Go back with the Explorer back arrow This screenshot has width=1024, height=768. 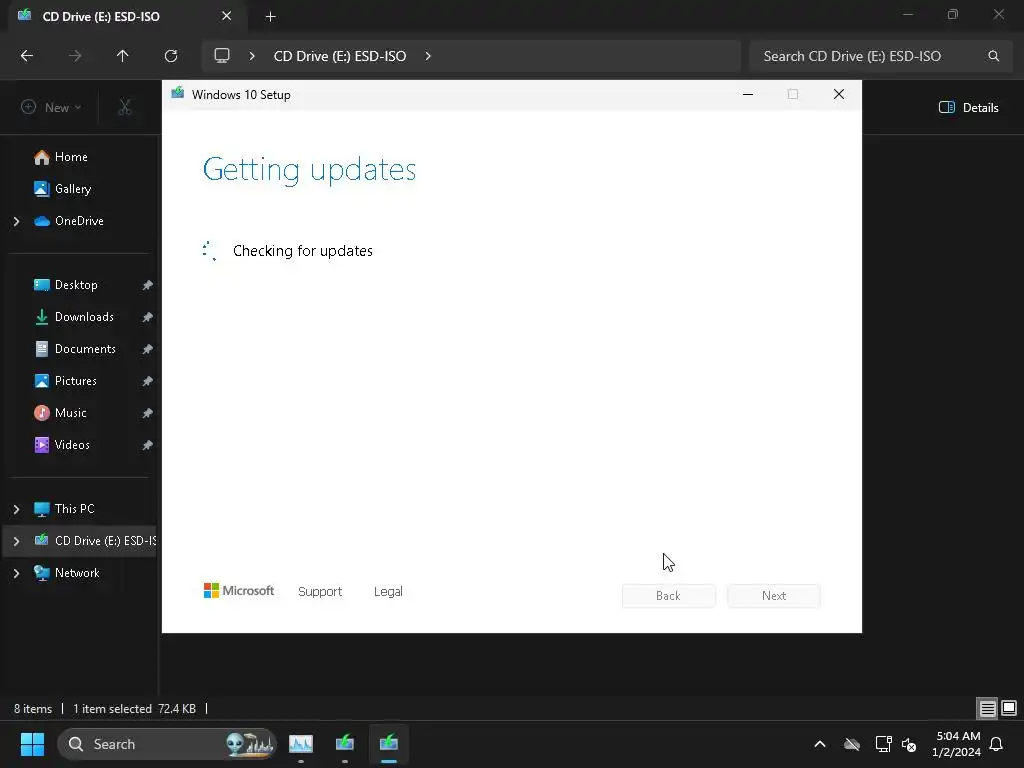[27, 56]
